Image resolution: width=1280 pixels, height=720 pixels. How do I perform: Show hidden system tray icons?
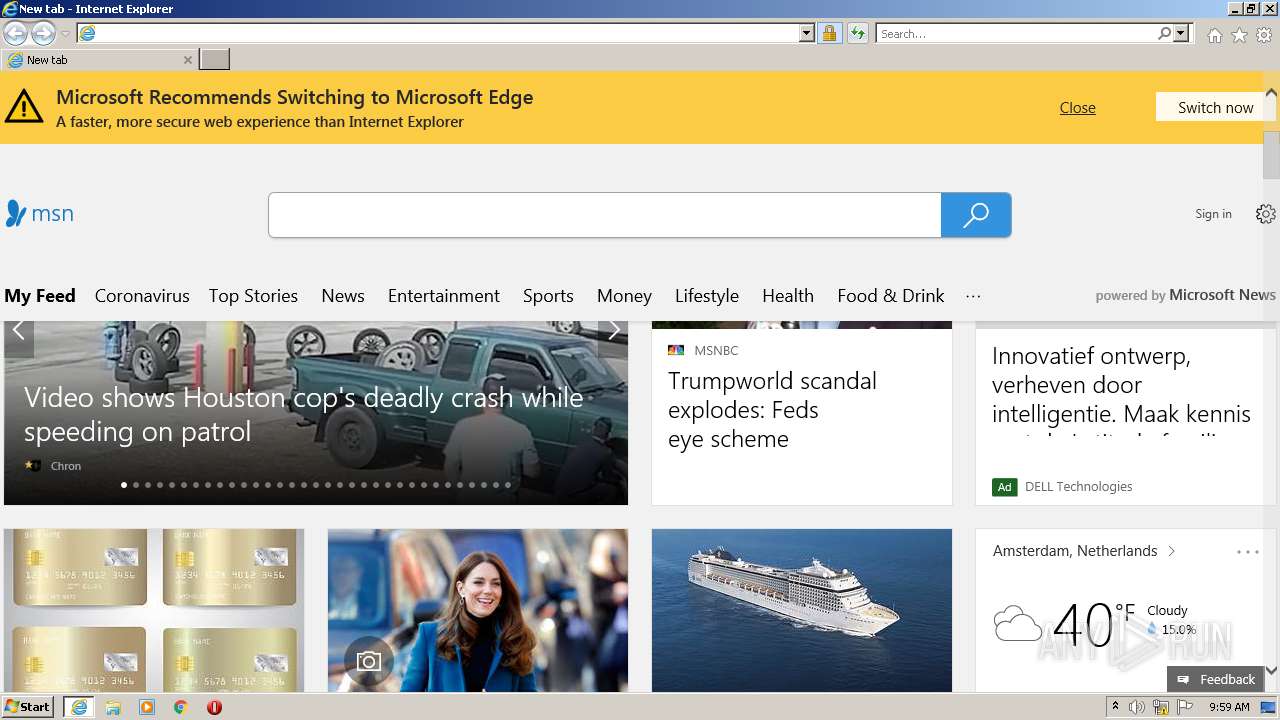(1115, 707)
